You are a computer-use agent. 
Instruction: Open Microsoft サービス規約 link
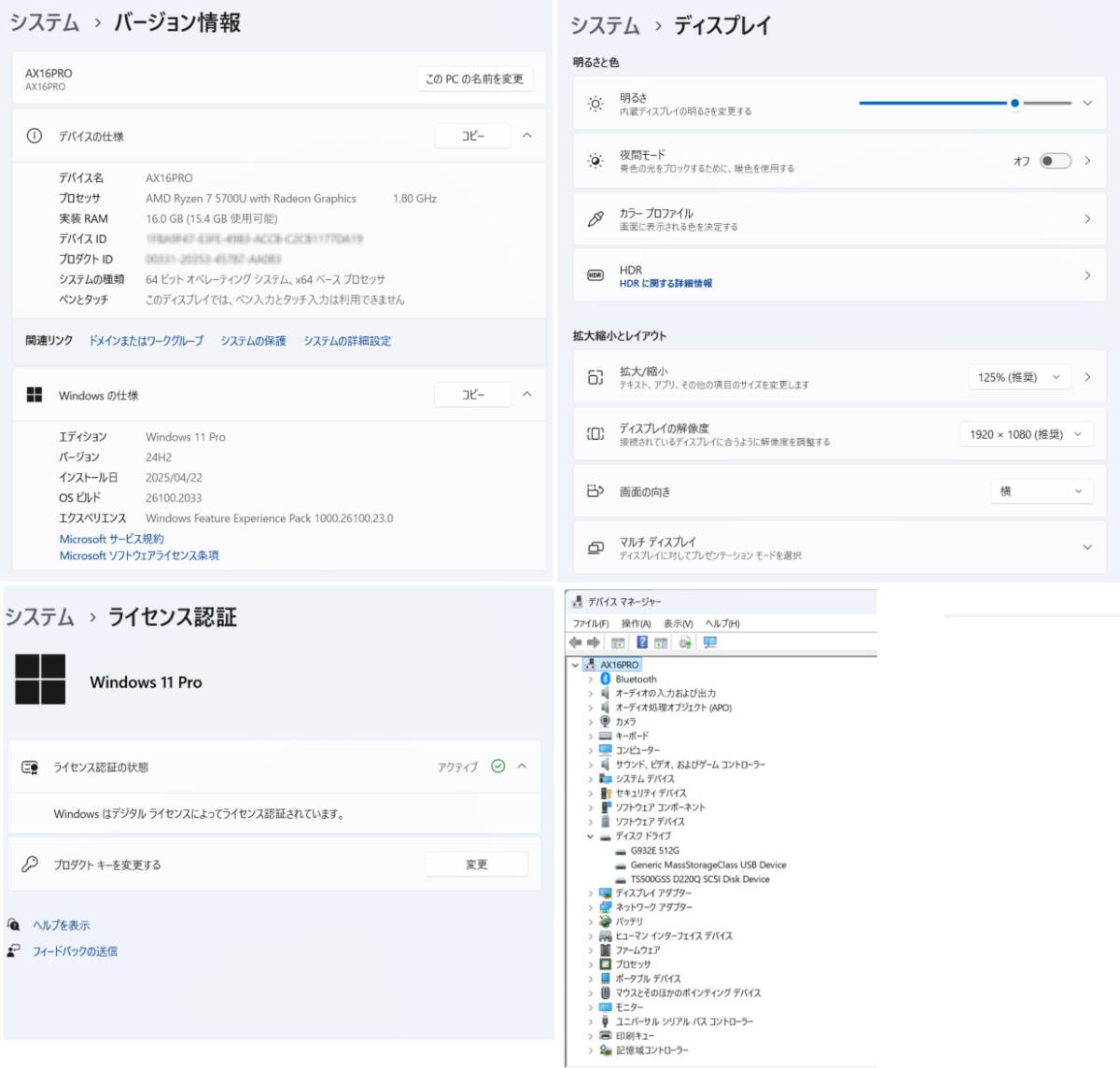tap(112, 539)
